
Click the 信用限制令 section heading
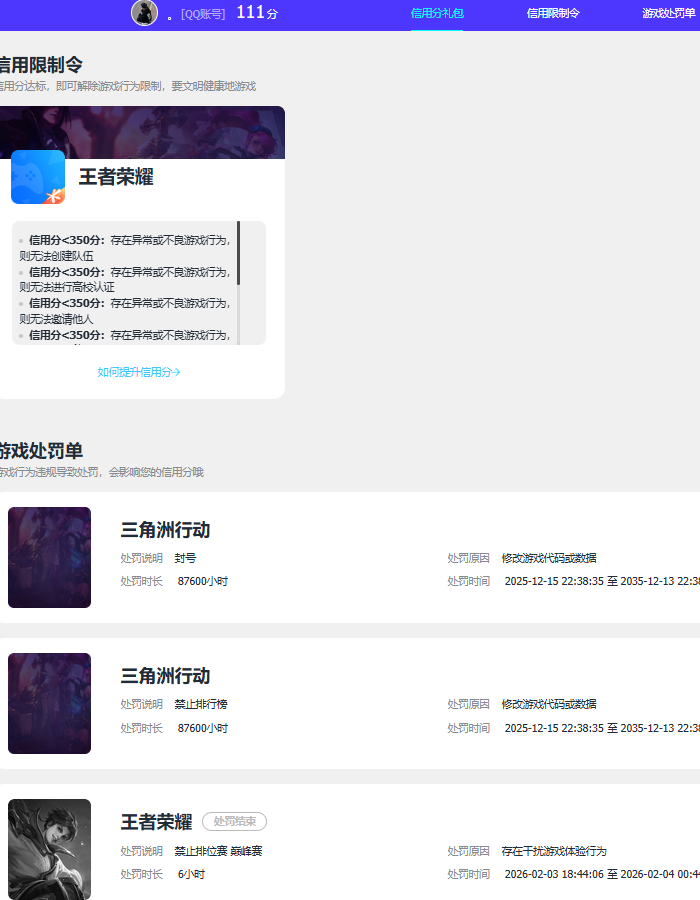pyautogui.click(x=41, y=65)
